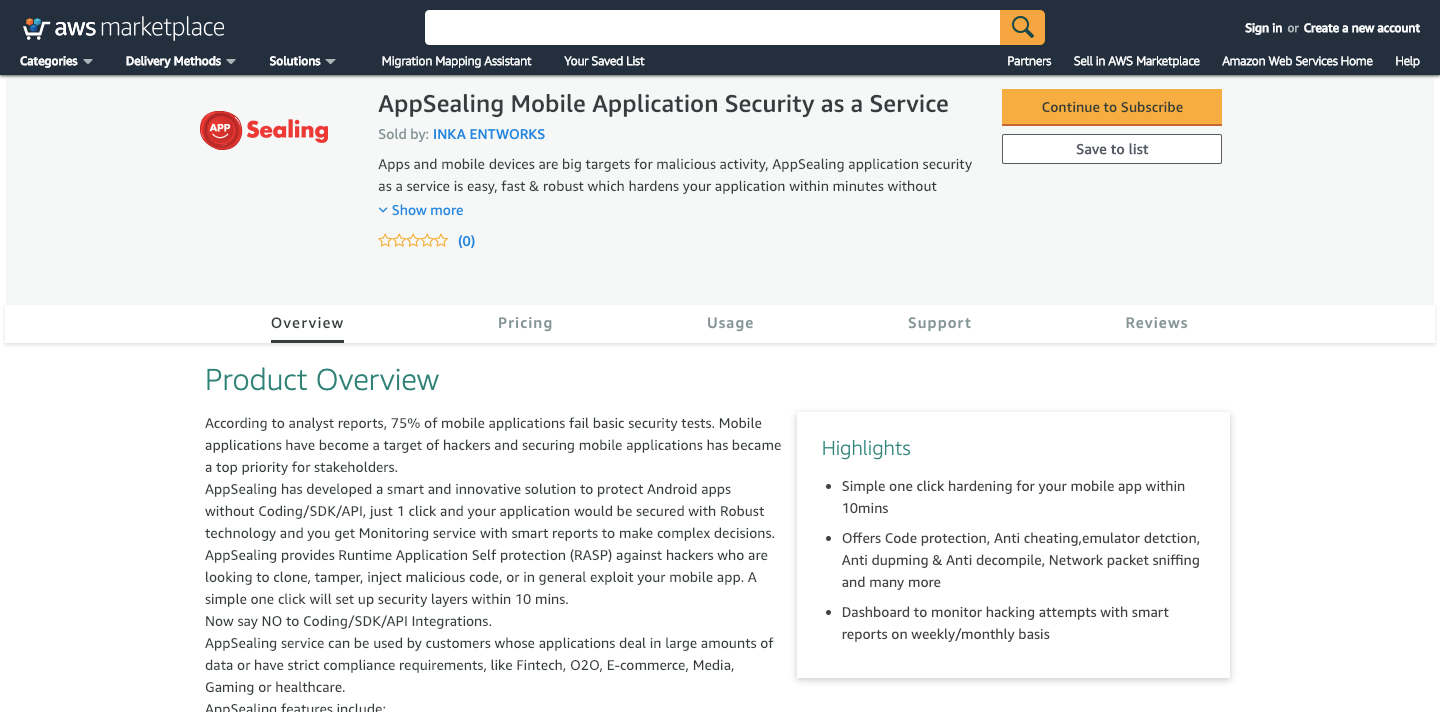Screen dimensions: 1440x712
Task: Expand the Categories dropdown menu
Action: click(56, 61)
